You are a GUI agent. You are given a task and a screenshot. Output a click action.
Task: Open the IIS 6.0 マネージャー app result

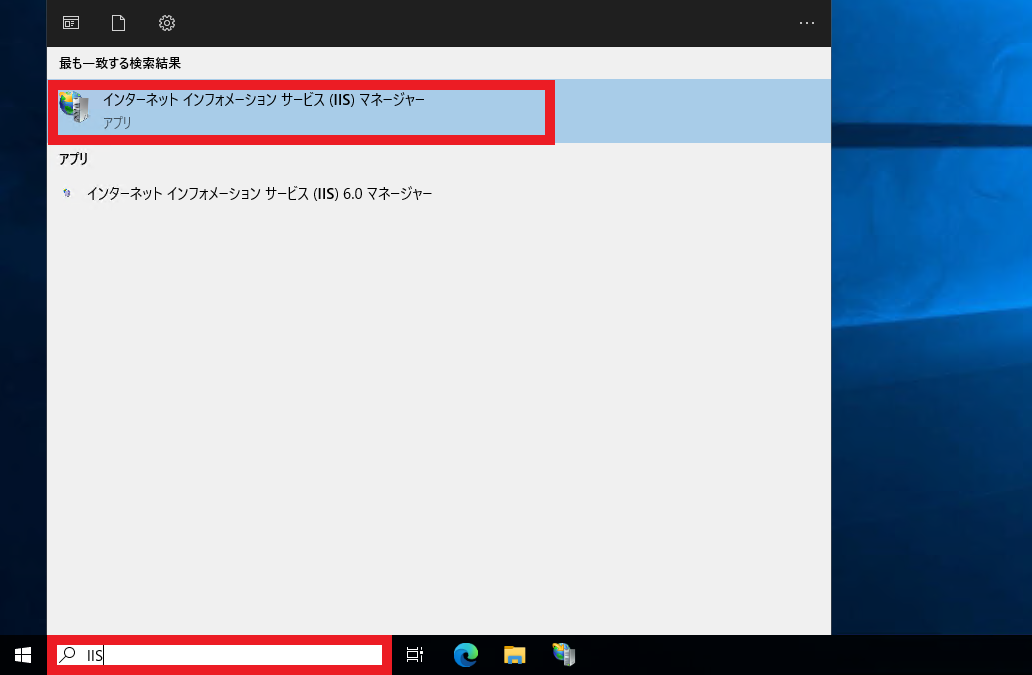tap(439, 193)
